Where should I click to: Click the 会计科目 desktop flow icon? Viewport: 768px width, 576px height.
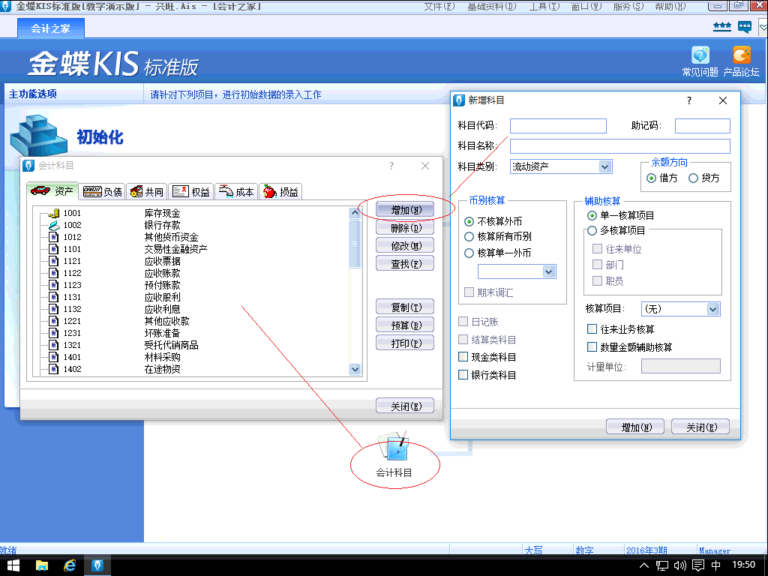[393, 447]
